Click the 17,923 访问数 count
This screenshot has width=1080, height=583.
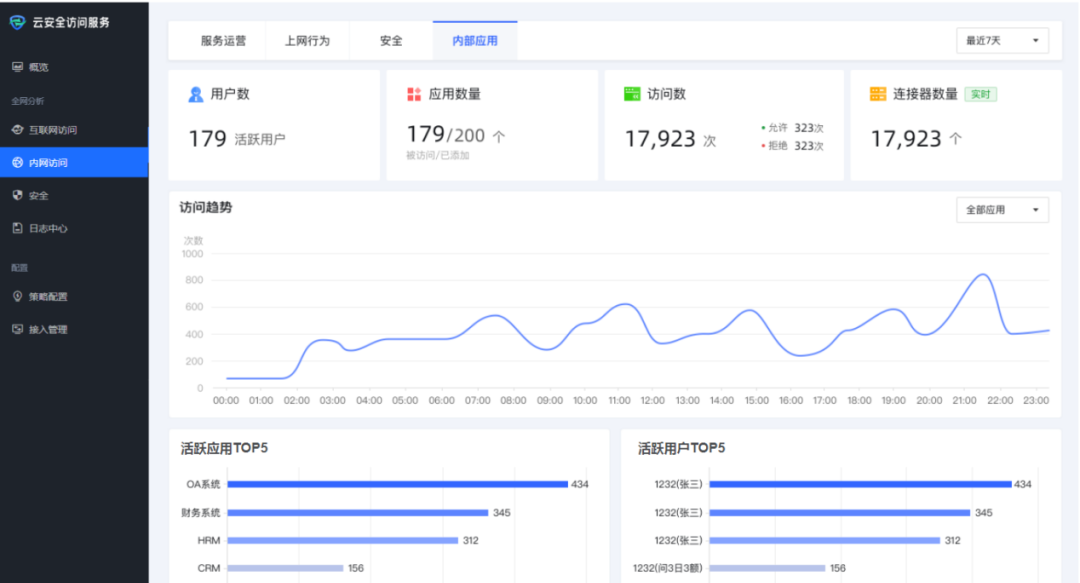click(x=660, y=139)
